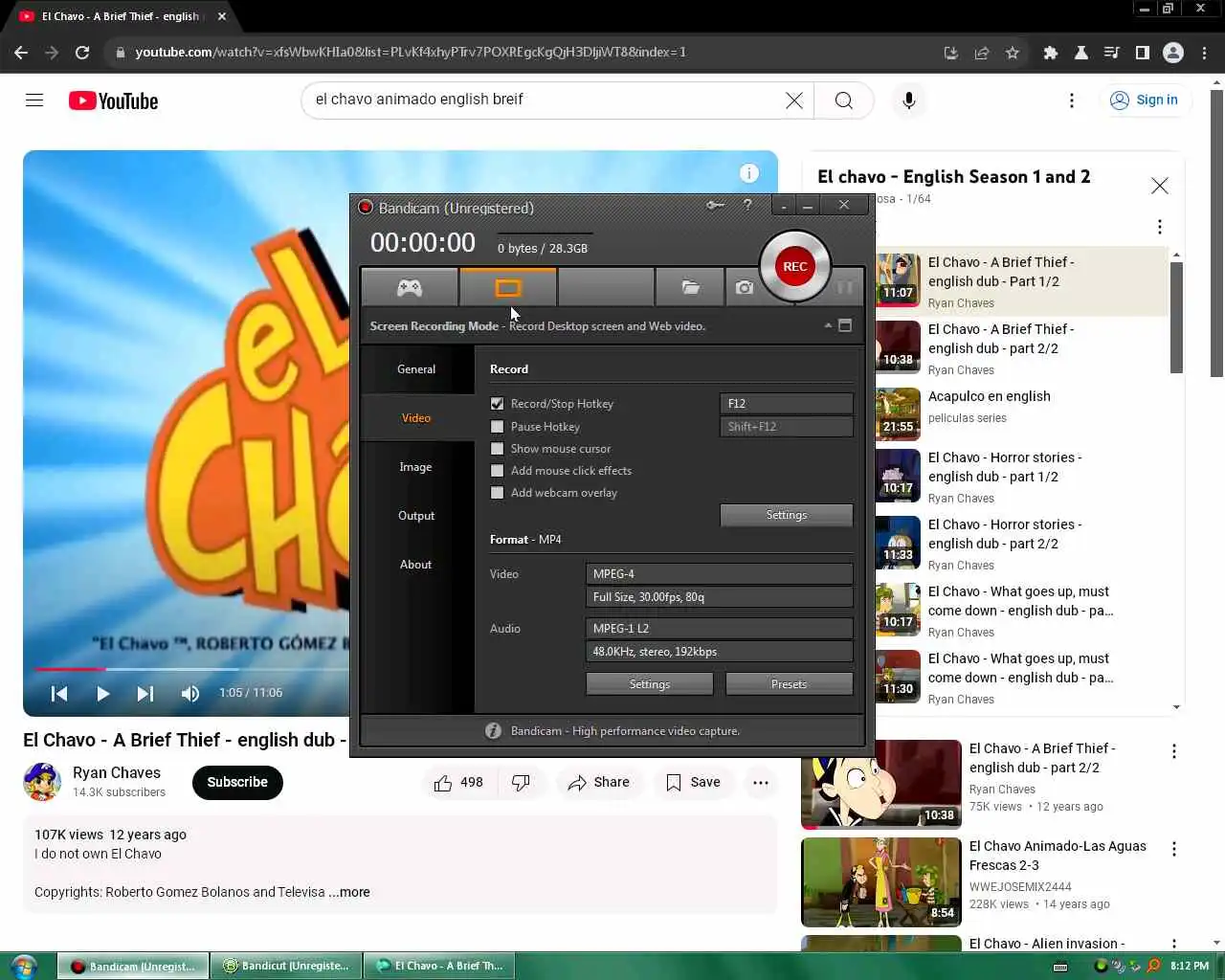
Task: Click video info card icon
Action: point(749,173)
